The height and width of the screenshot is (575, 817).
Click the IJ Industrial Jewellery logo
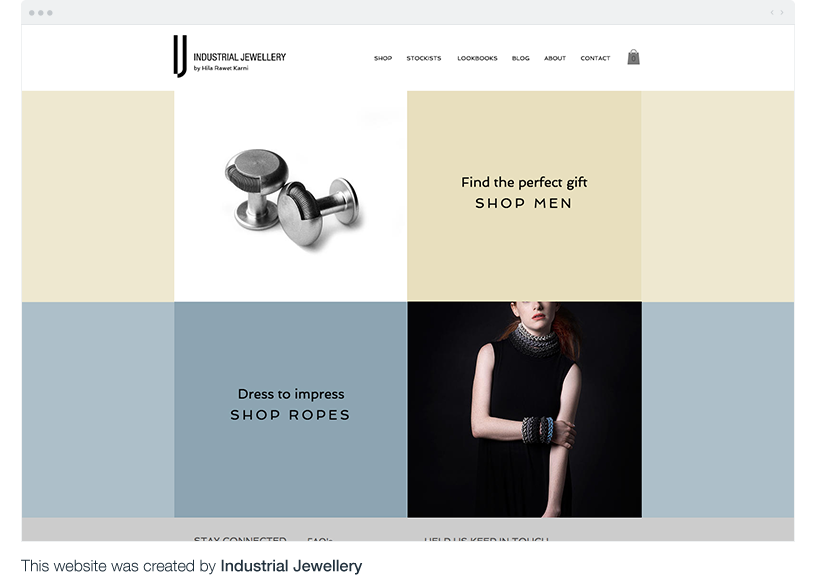point(230,56)
